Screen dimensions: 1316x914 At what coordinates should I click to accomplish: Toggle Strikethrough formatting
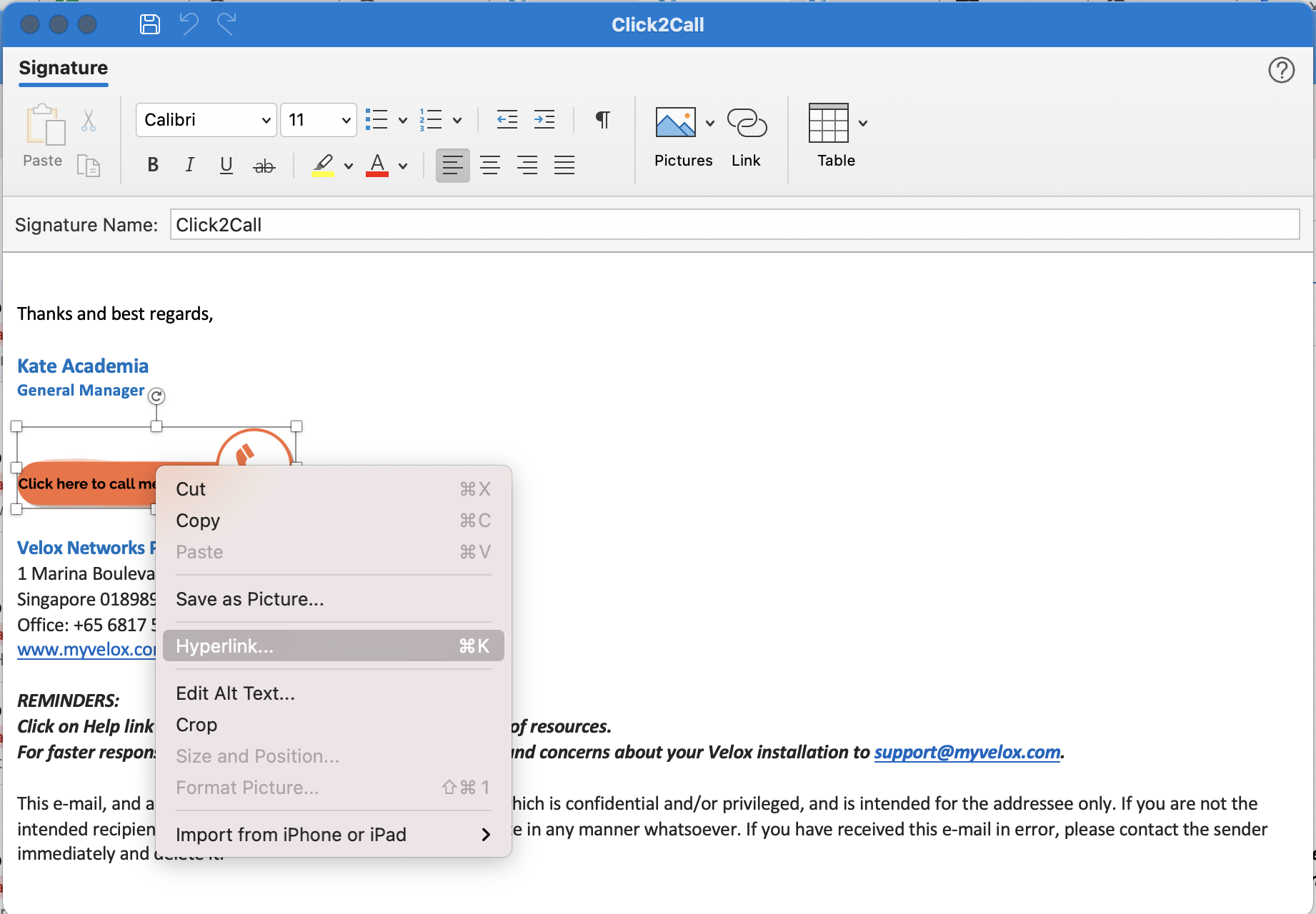click(264, 166)
